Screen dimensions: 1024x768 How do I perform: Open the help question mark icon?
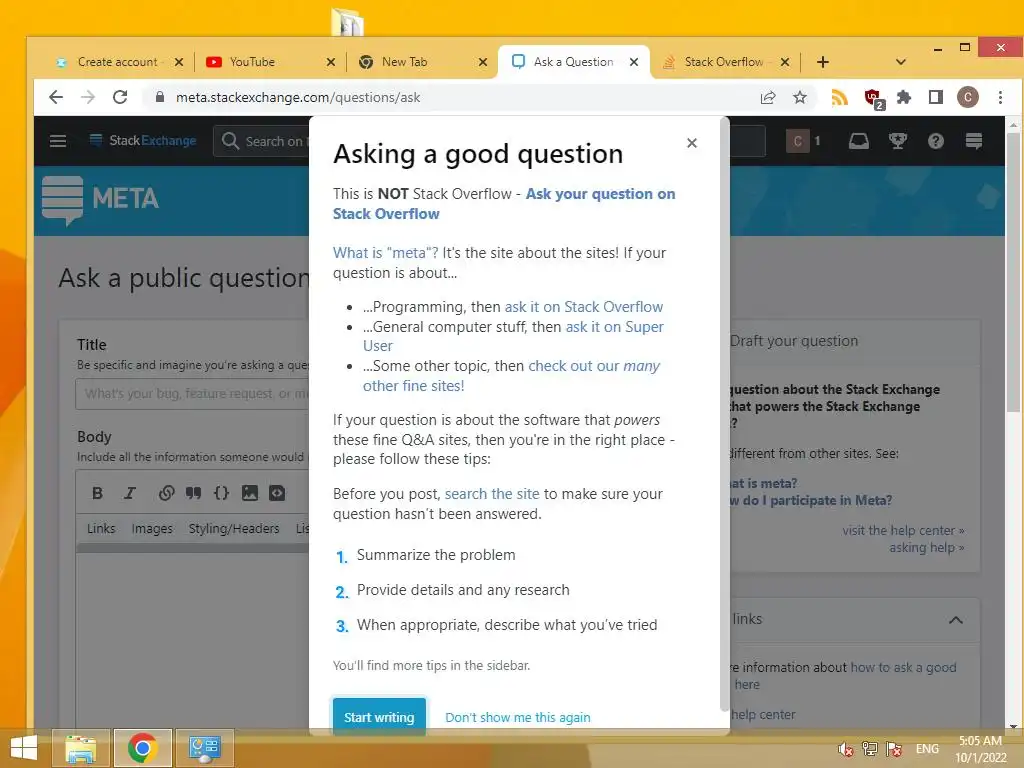pos(936,141)
